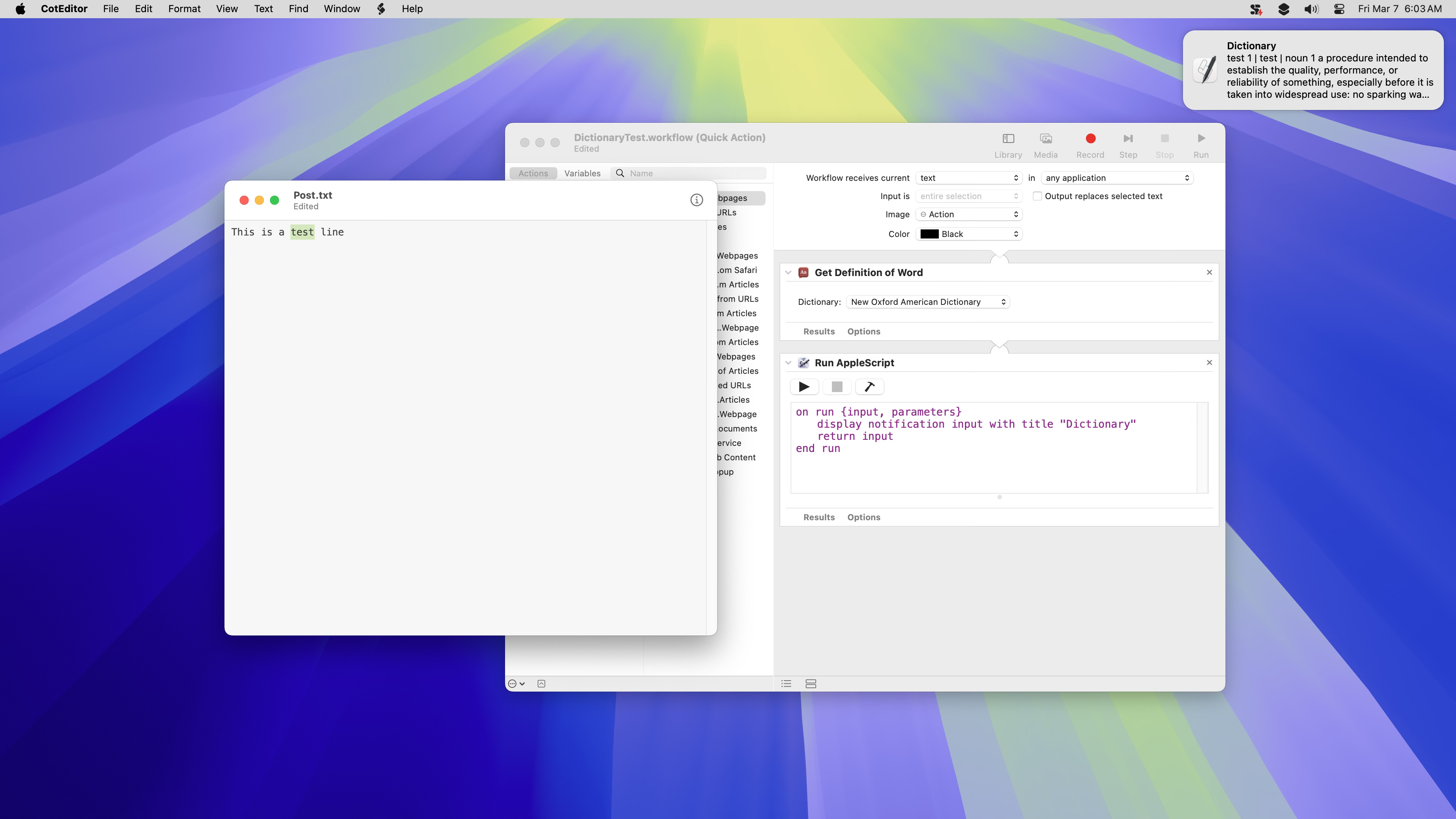Click the Run AppleScript action icon
1456x819 pixels.
(x=803, y=363)
